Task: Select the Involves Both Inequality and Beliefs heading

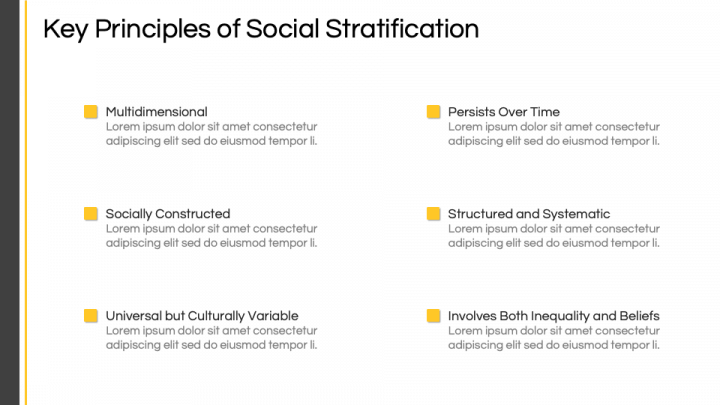Action: 554,316
